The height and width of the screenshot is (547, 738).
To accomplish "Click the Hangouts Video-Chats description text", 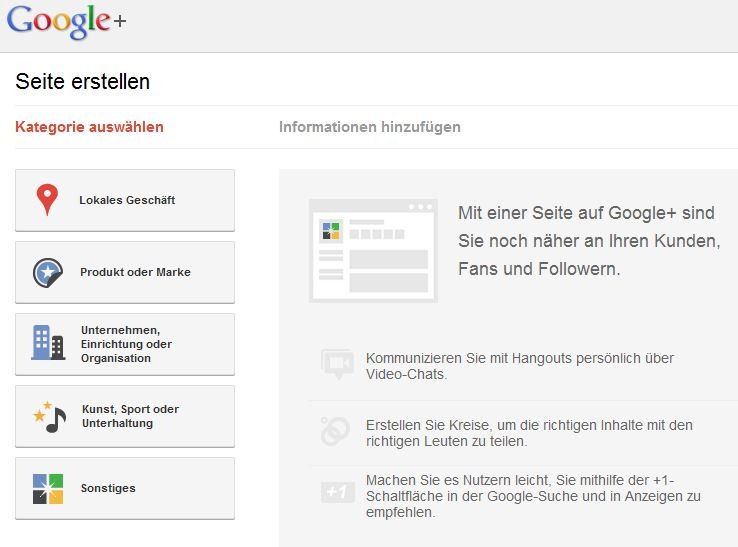I will point(519,366).
